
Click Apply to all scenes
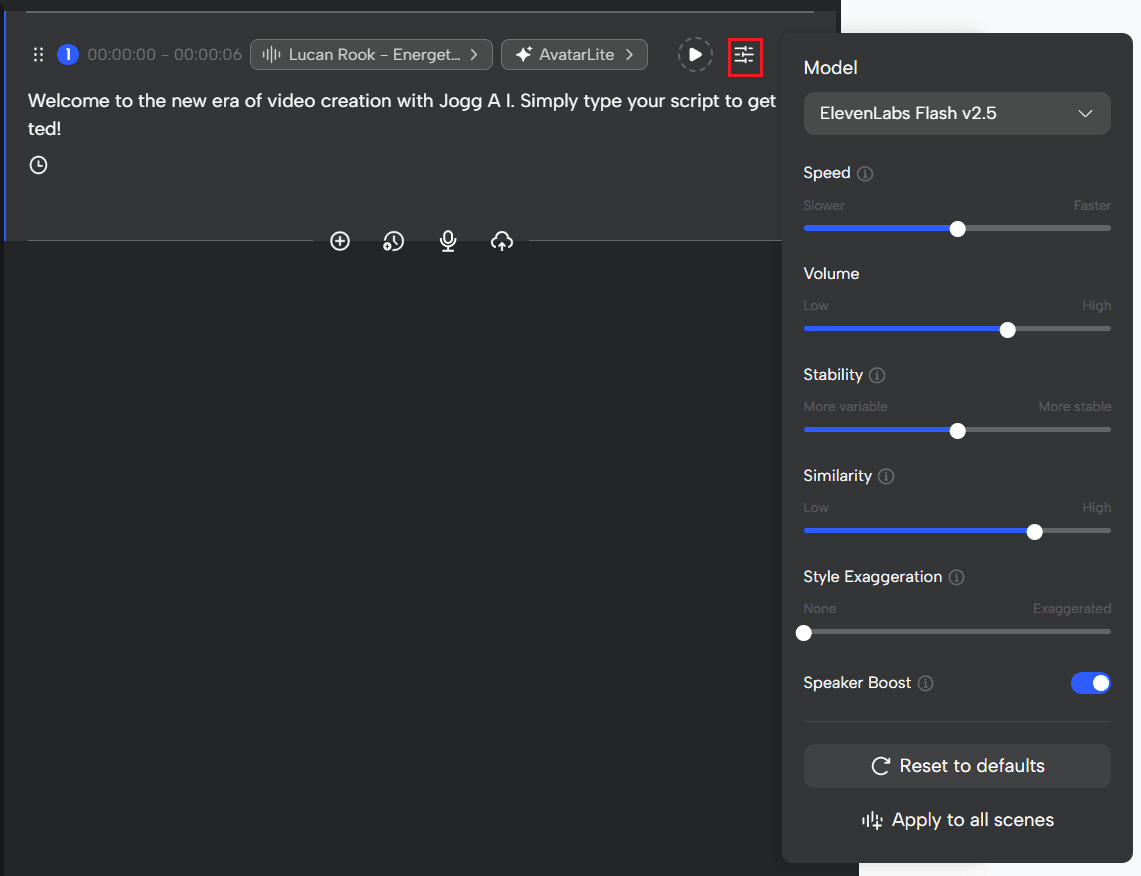[x=957, y=821]
